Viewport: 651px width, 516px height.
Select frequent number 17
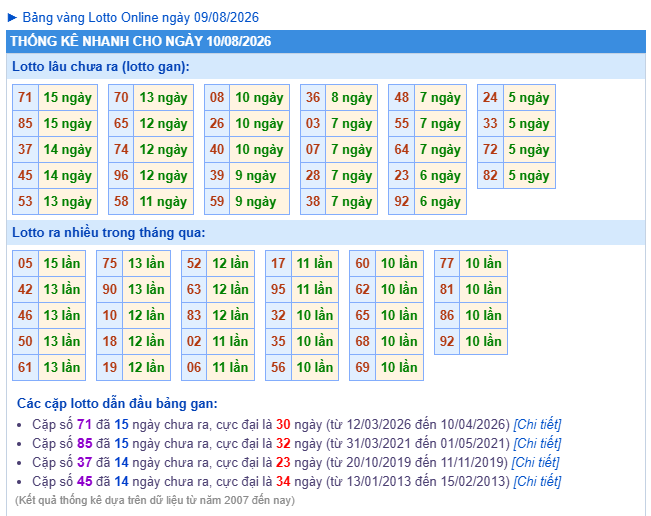pyautogui.click(x=278, y=263)
